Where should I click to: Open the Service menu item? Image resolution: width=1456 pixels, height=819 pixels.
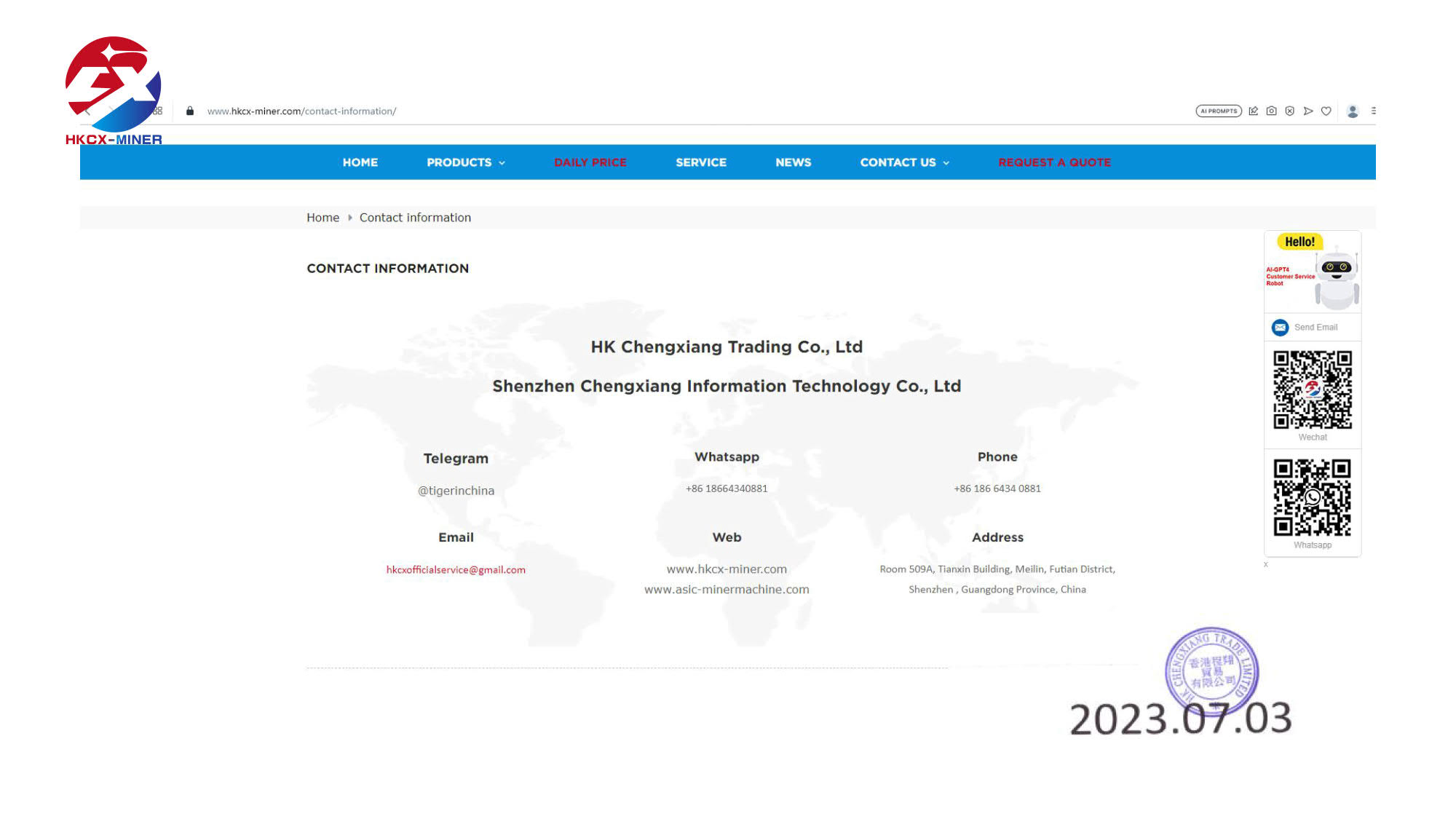(700, 162)
